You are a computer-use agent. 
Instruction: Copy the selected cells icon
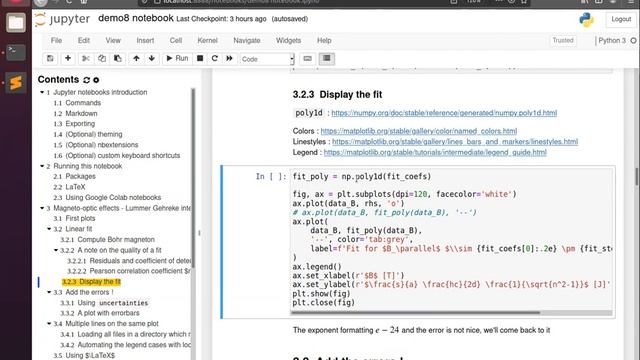(102, 58)
